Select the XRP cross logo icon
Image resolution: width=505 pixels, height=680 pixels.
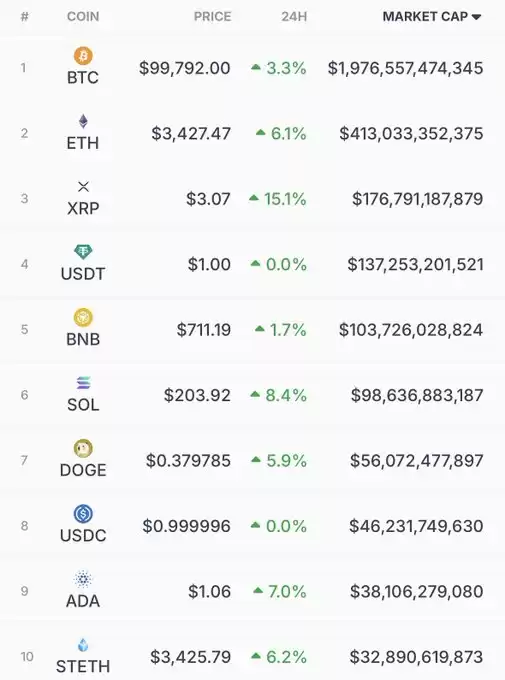83,187
